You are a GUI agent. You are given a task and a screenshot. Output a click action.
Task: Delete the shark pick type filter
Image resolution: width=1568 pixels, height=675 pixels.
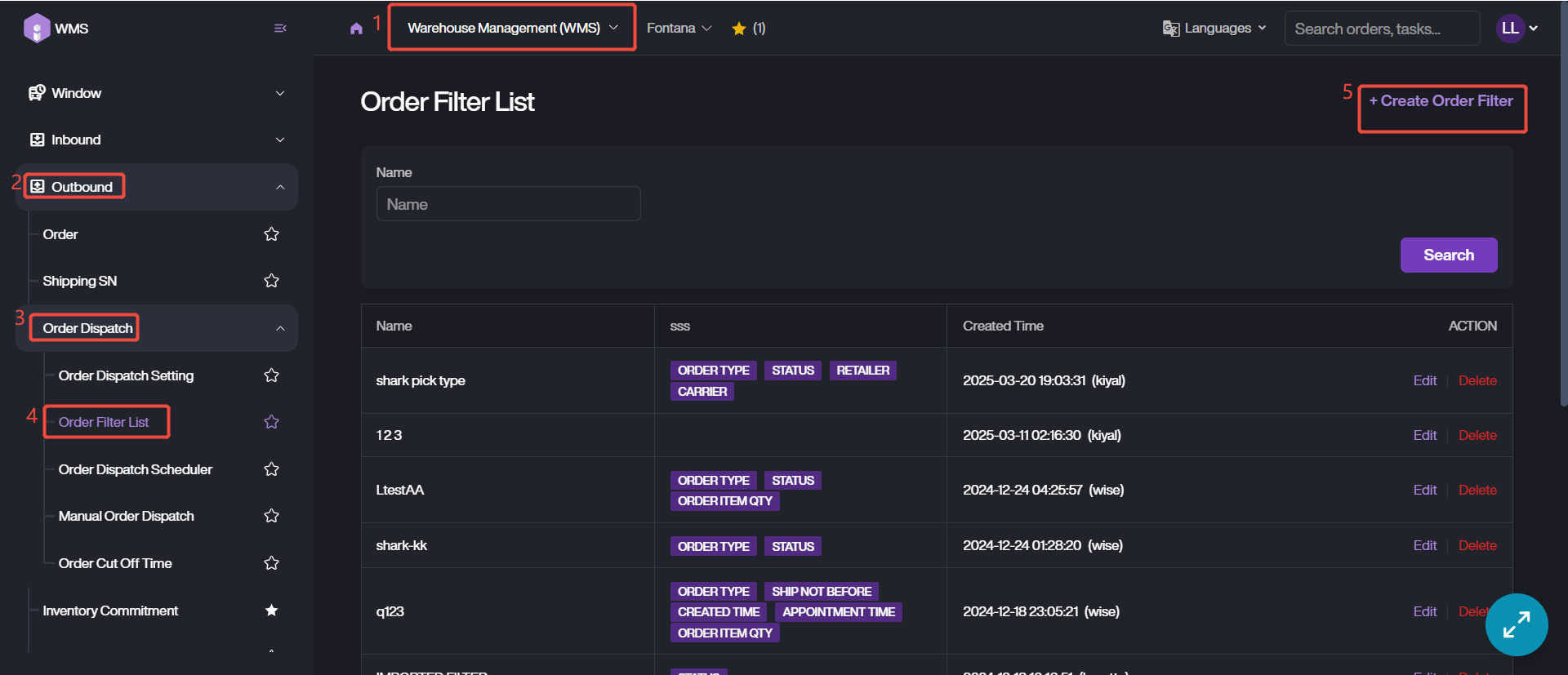(1477, 380)
